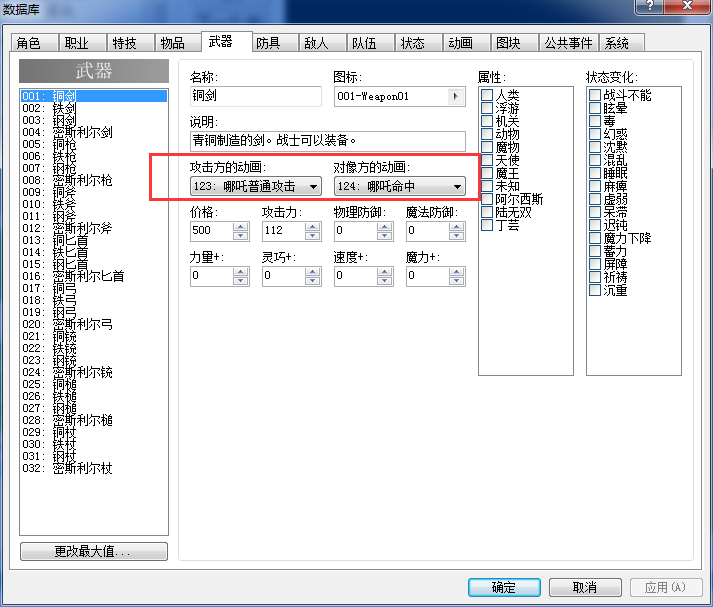713x607 pixels.
Task: Click the 取消 button
Action: (585, 587)
